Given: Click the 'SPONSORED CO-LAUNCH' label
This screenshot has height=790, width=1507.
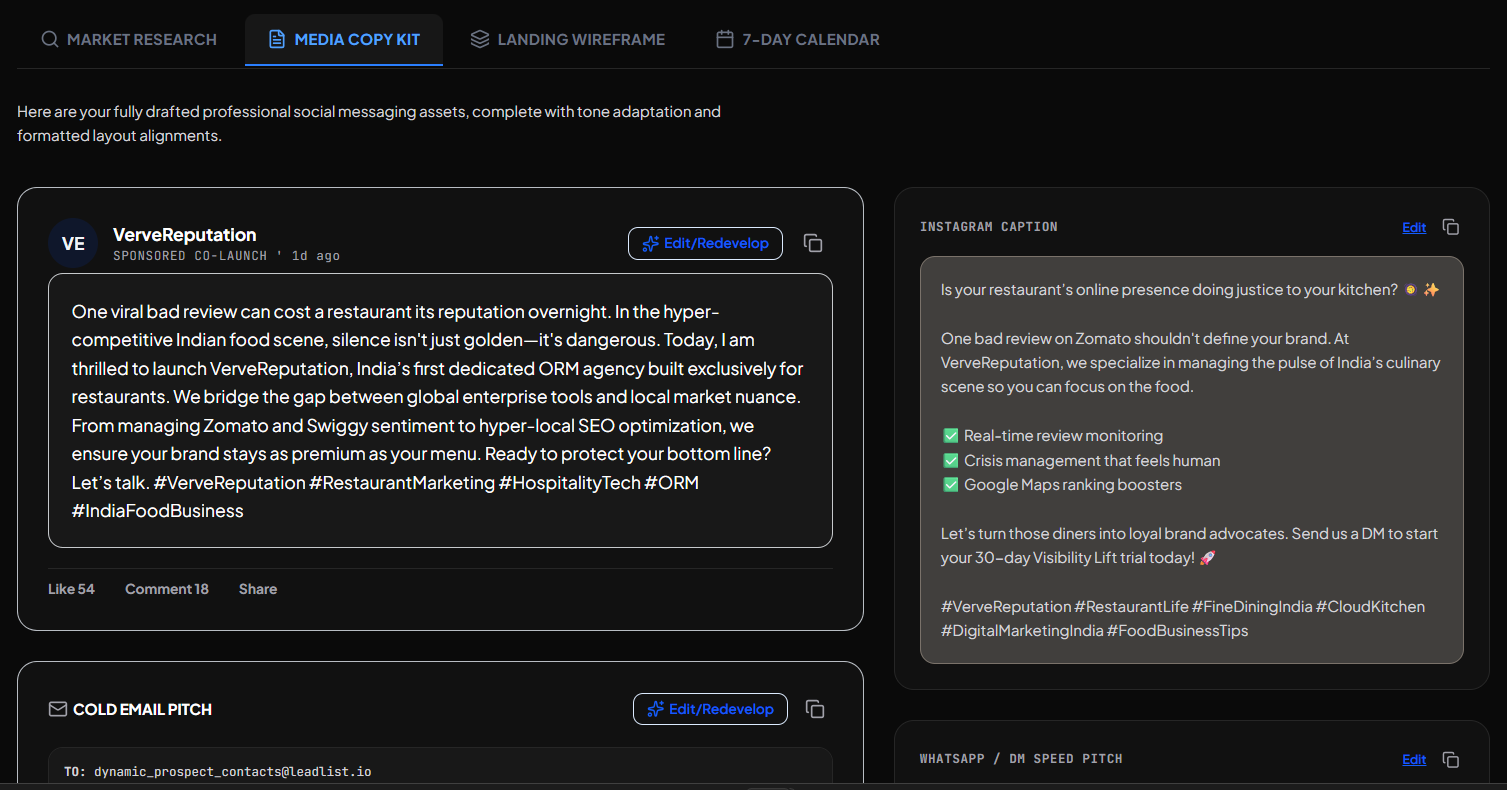Looking at the screenshot, I should pyautogui.click(x=190, y=256).
